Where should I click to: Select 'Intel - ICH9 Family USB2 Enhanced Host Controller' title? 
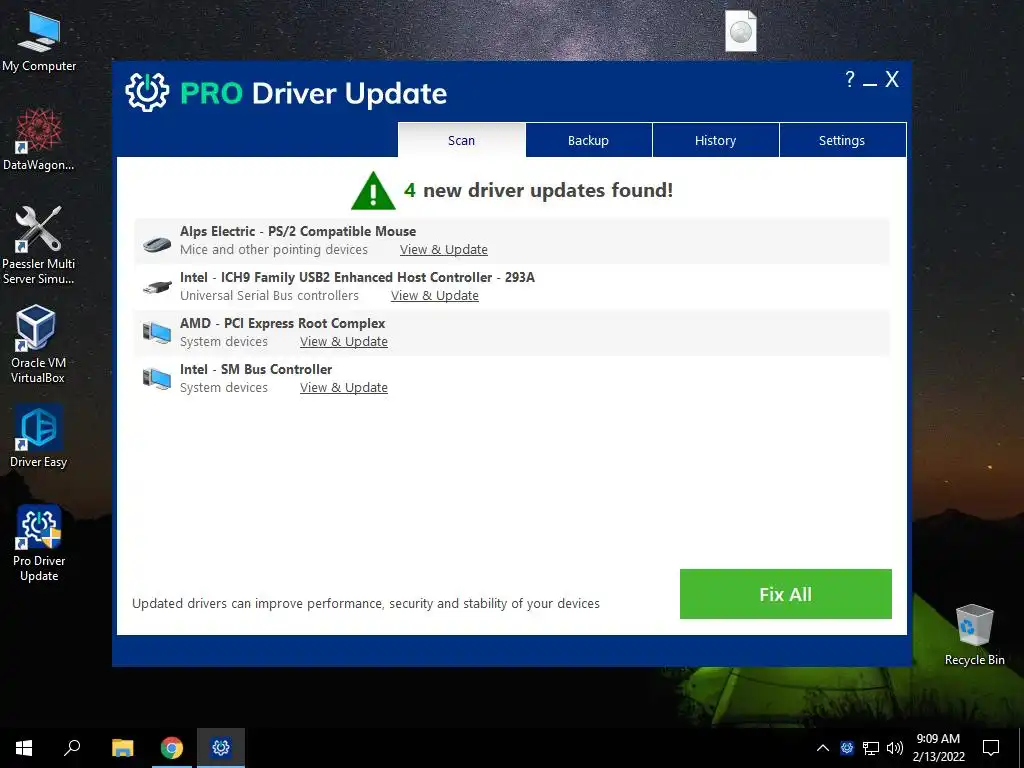point(357,277)
